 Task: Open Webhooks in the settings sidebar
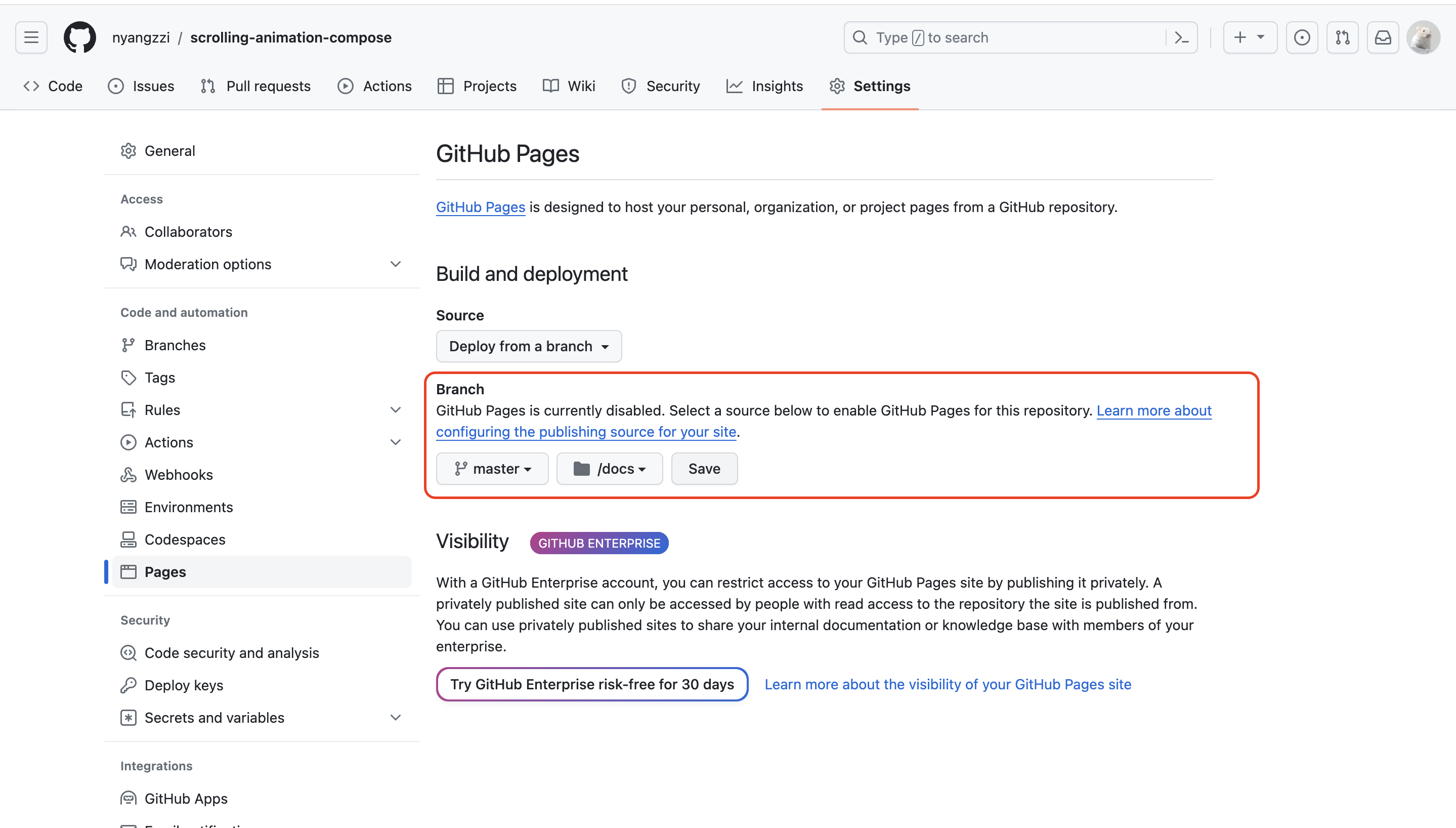coord(179,474)
